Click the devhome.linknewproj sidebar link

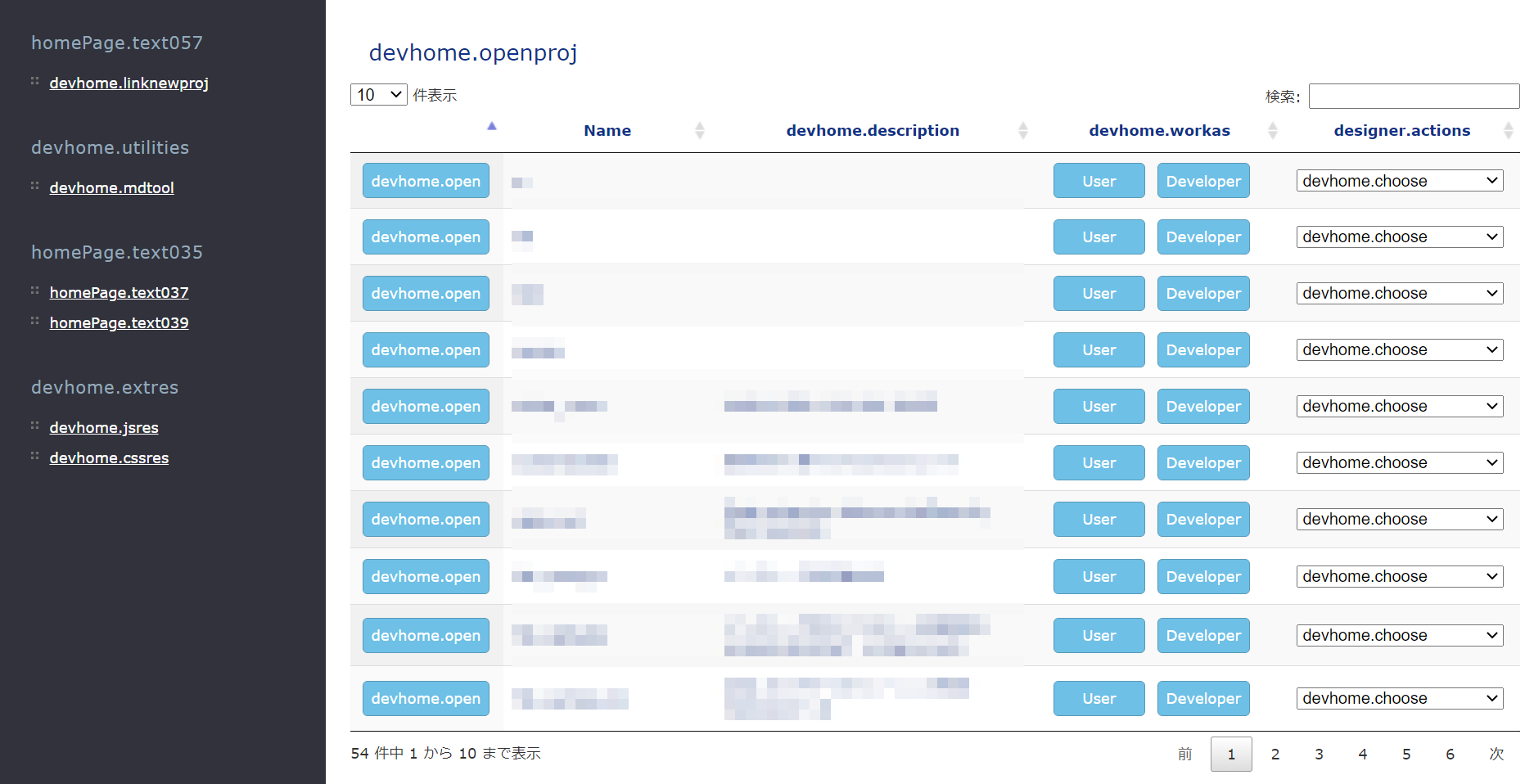129,83
